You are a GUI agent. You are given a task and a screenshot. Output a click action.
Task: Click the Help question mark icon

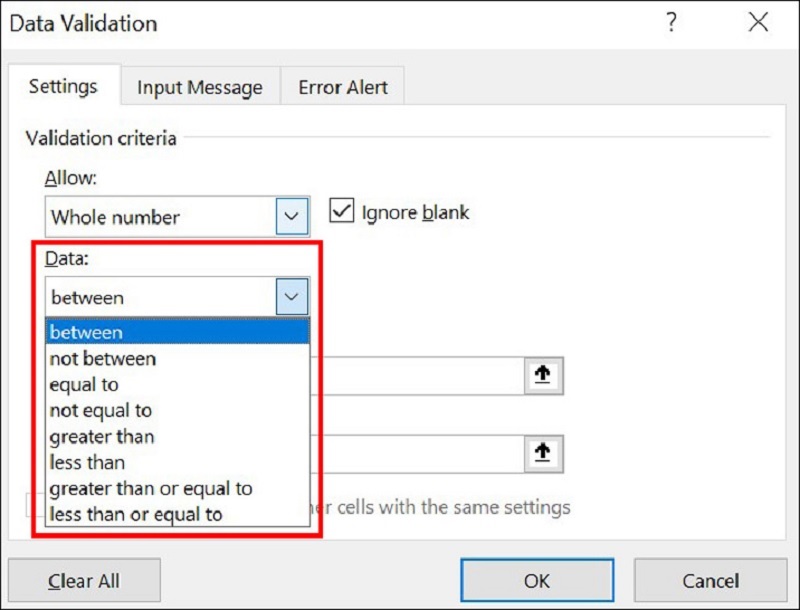click(x=671, y=23)
